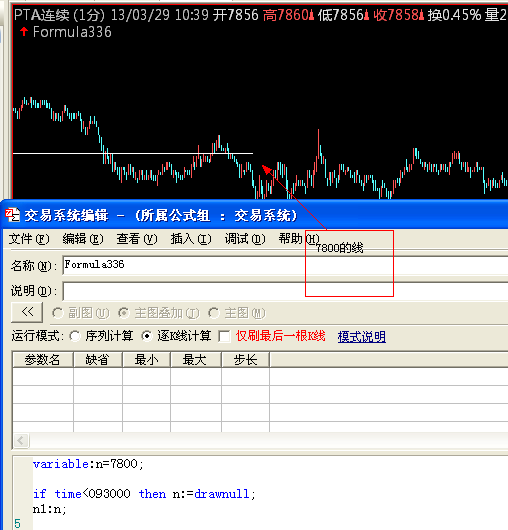508x530 pixels.
Task: Open the 帮助(H) menu
Action: click(299, 239)
